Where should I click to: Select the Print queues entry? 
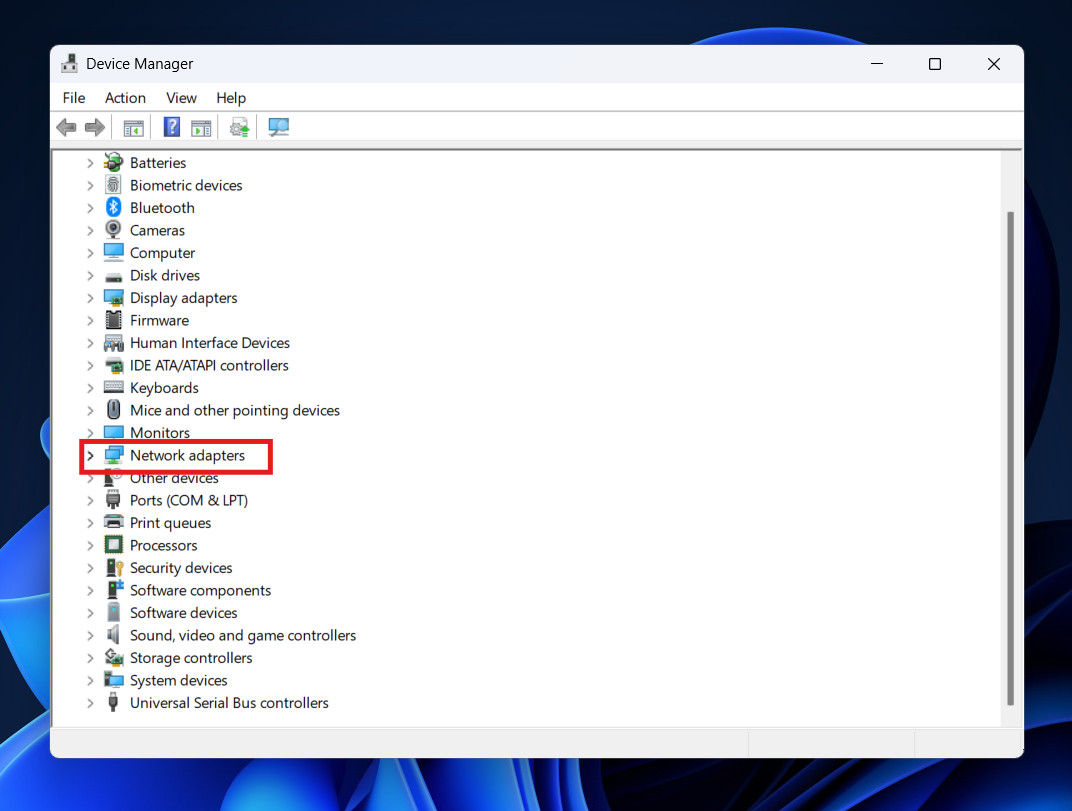click(170, 523)
